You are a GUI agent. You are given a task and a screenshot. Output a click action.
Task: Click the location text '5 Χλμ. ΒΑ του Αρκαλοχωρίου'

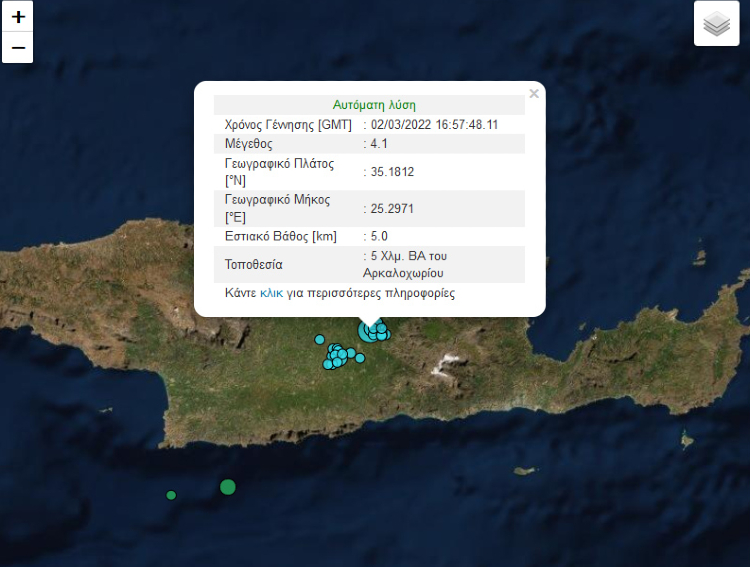tap(405, 265)
